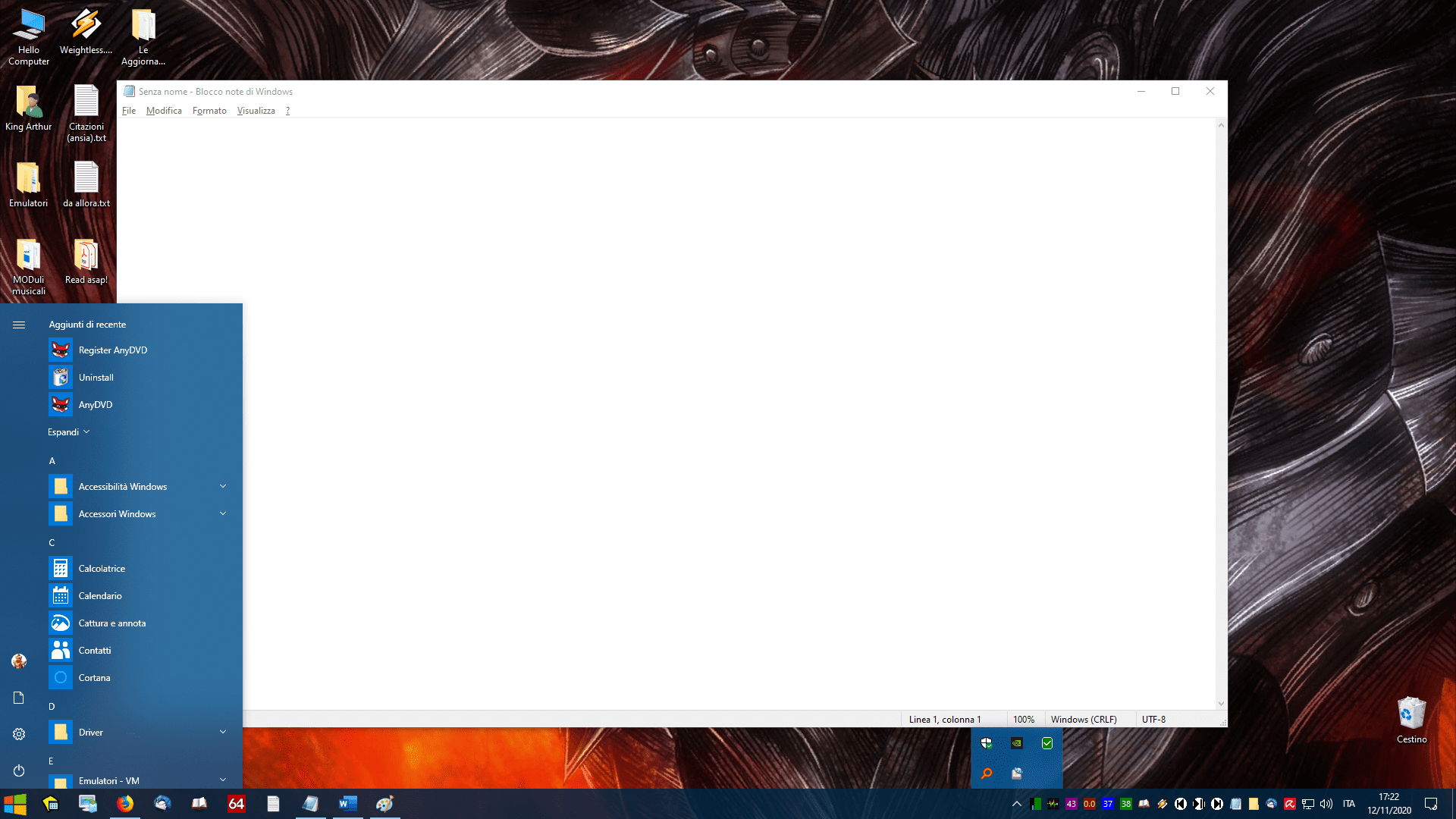Open the Formato menu in Notepad
Screen dimensions: 1456x819
click(x=209, y=111)
